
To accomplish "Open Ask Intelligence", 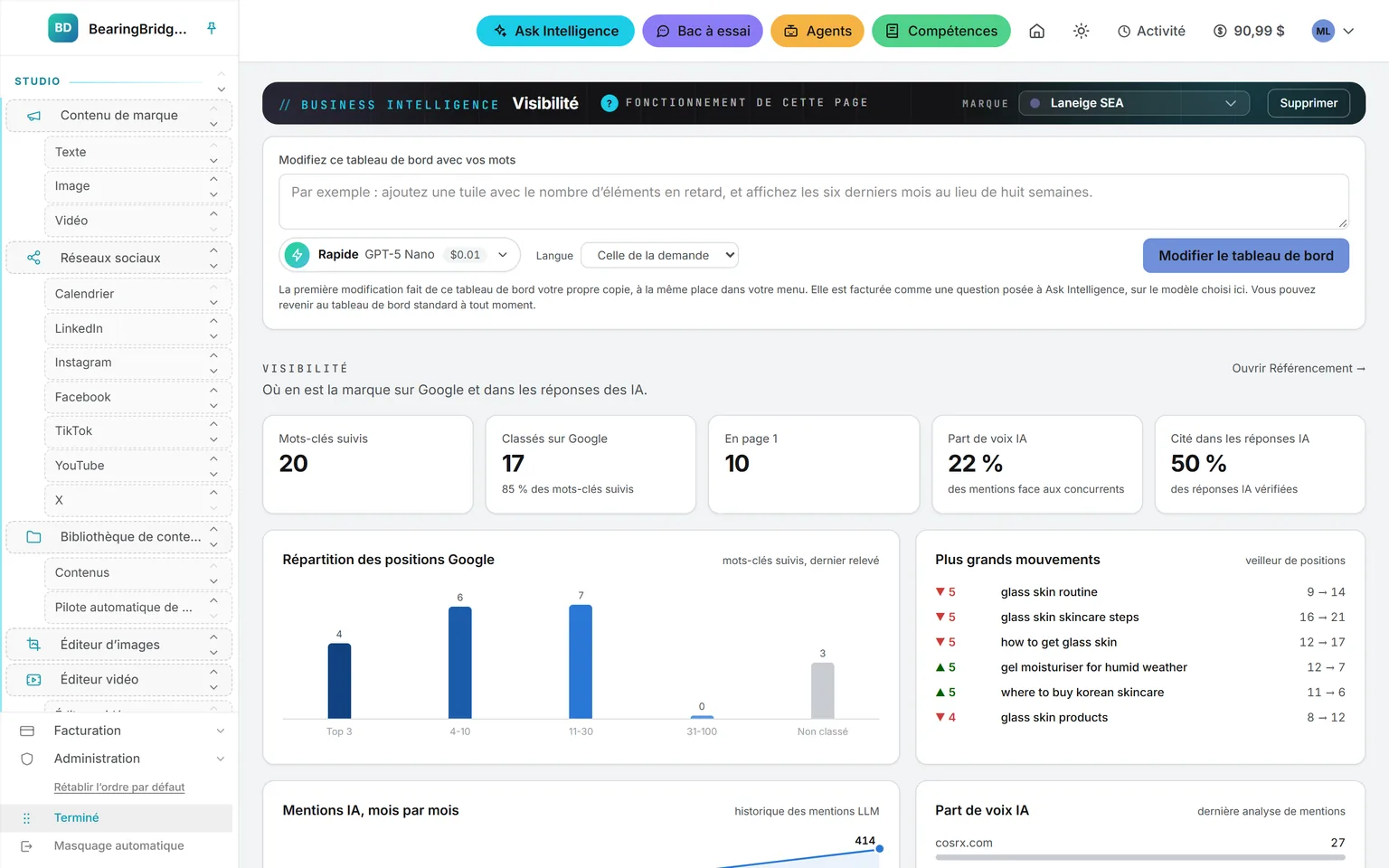I will (x=555, y=31).
